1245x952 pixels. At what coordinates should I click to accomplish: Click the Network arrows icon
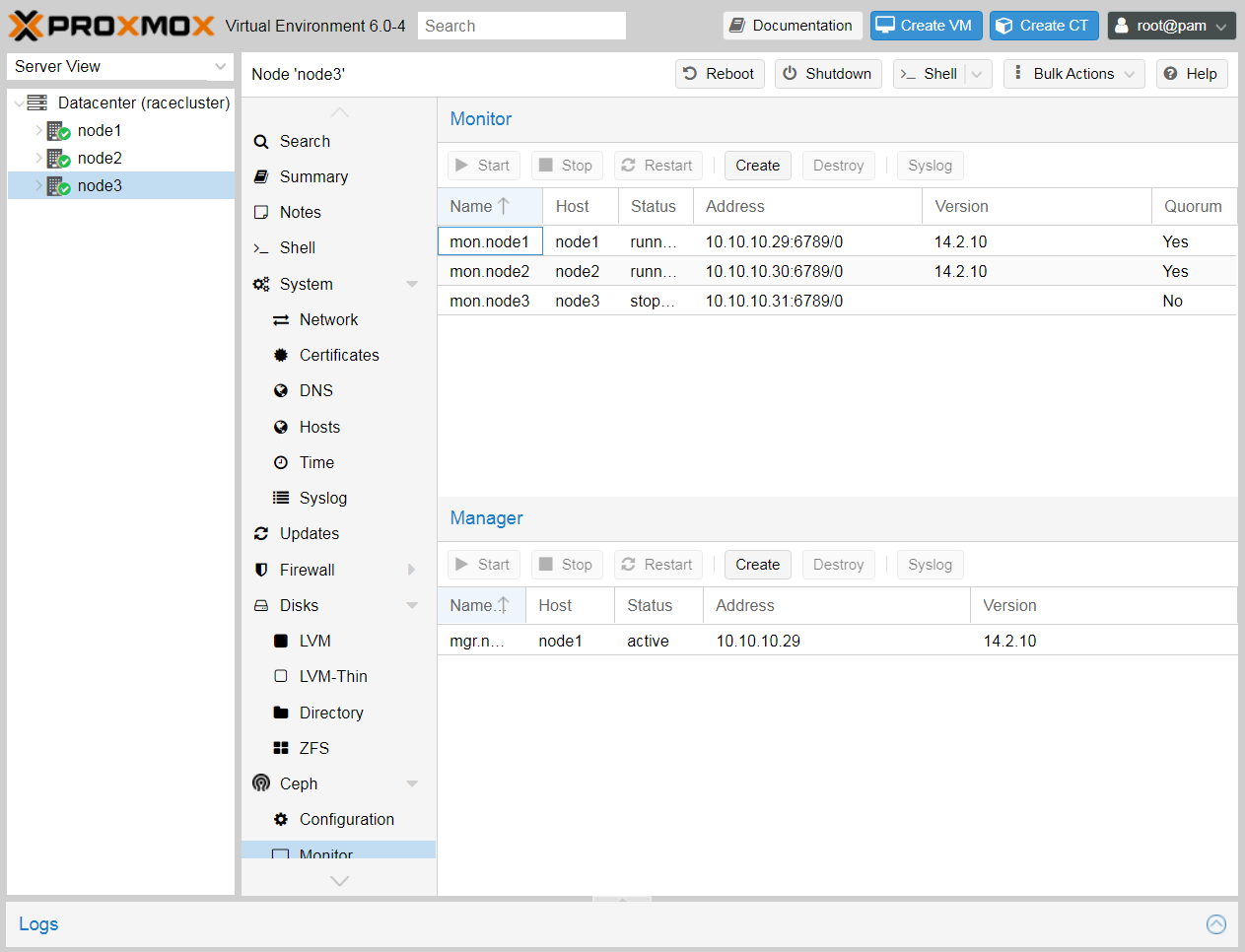(281, 320)
